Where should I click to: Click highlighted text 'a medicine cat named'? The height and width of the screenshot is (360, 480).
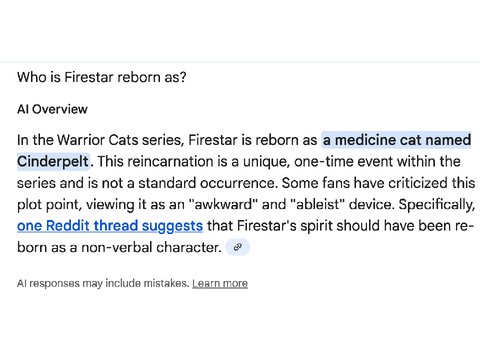[x=397, y=140]
